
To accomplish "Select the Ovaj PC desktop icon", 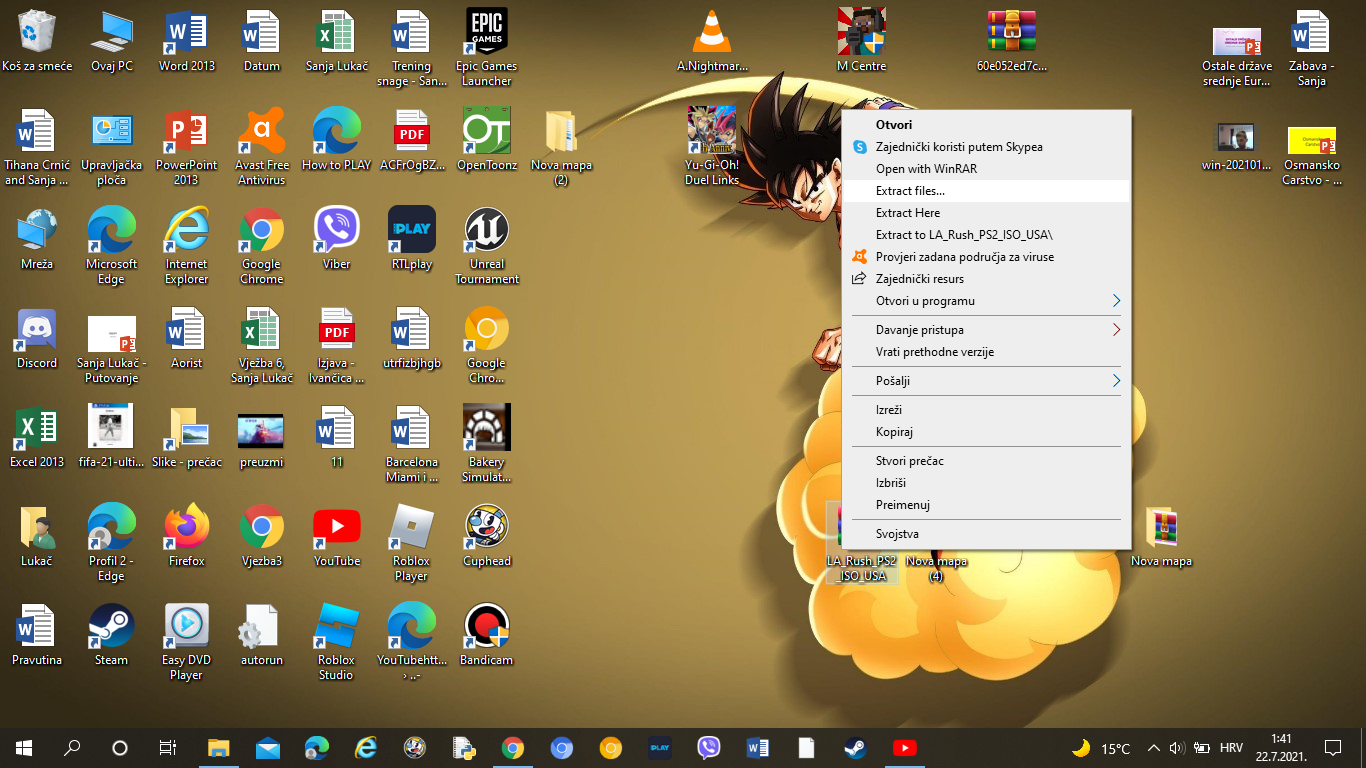I will coord(112,42).
